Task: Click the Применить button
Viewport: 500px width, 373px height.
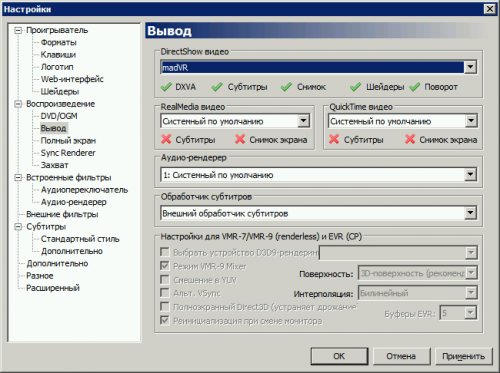Action: [x=463, y=356]
